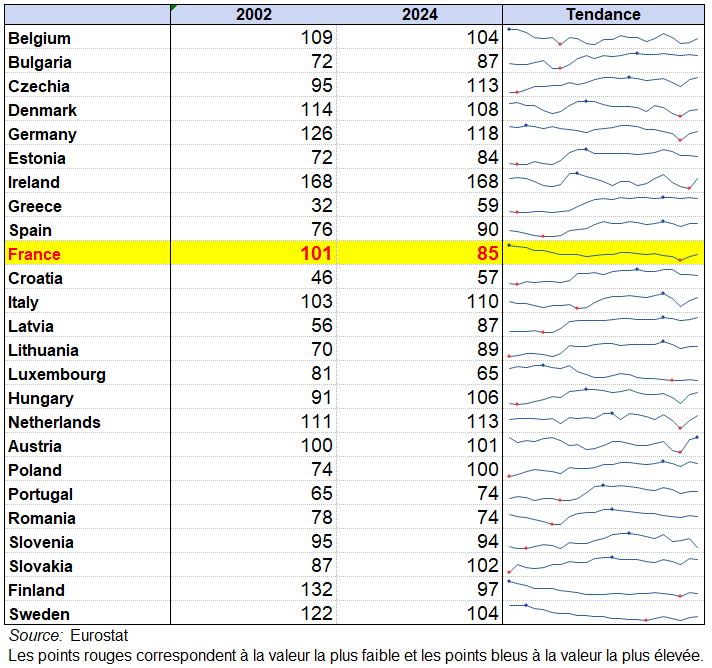712x668 pixels.
Task: Click the Austria row label
Action: point(35,446)
